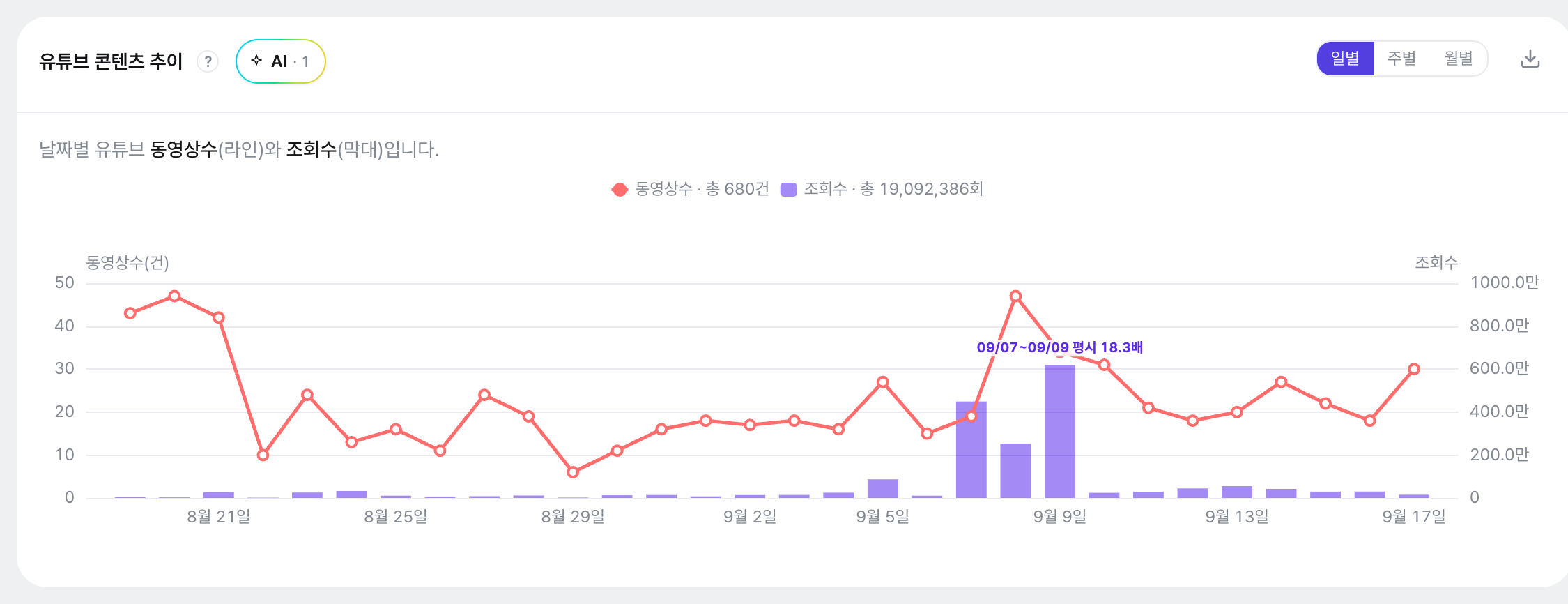This screenshot has height=604, width=1568.
Task: Click the x-axis label '9월 2일'
Action: point(750,517)
